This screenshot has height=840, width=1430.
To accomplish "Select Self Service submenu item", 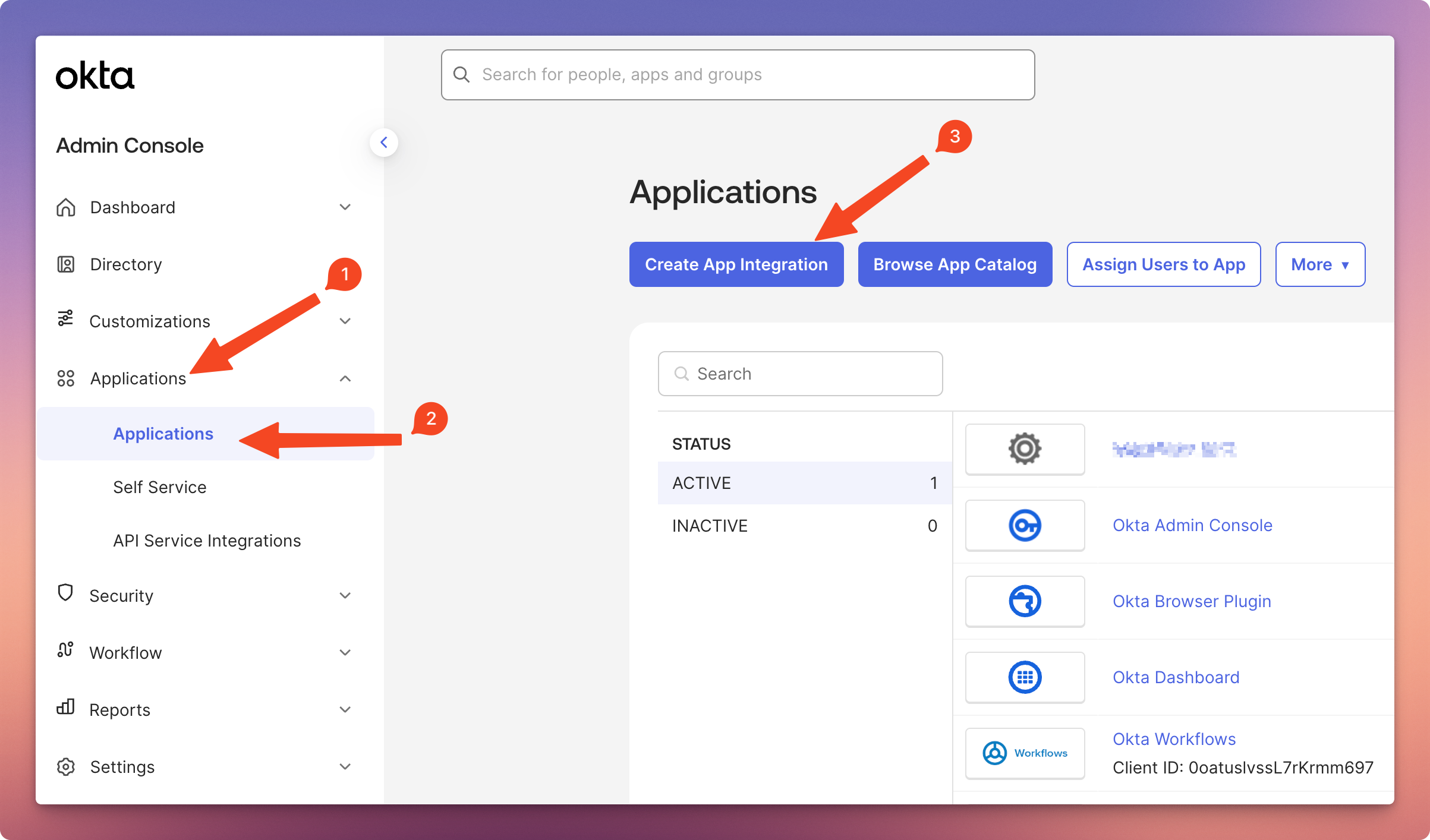I will pyautogui.click(x=160, y=487).
